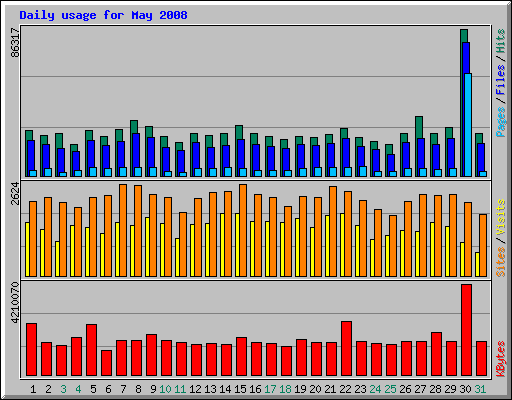The height and width of the screenshot is (400, 512).
Task: Click green weekend day label 18
Action: click(x=285, y=389)
